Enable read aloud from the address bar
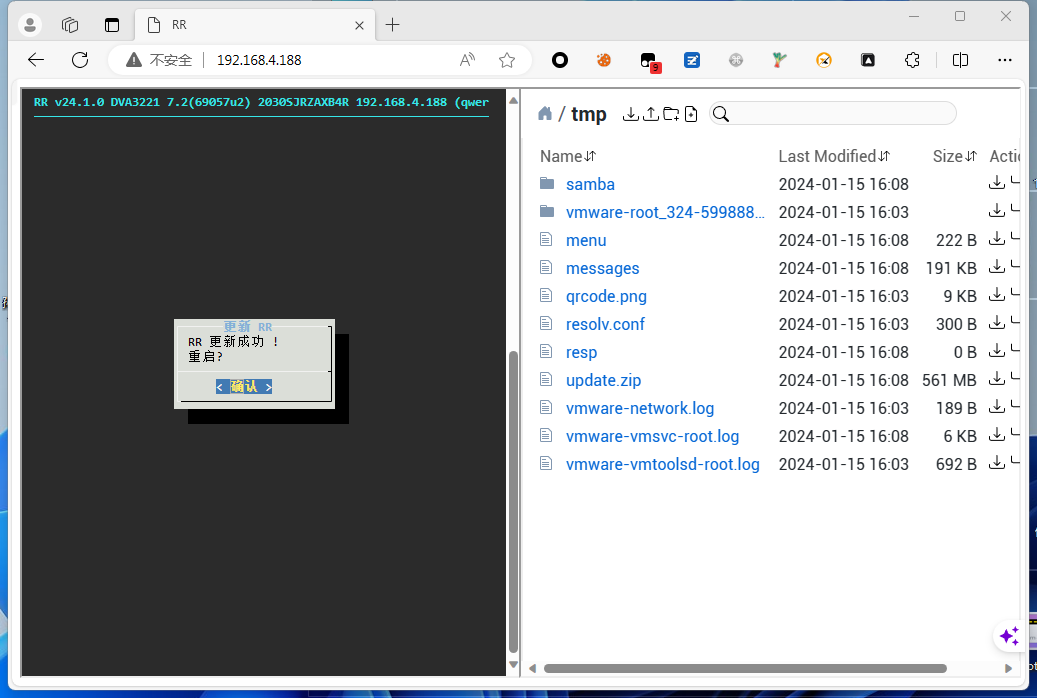This screenshot has width=1037, height=698. click(468, 60)
